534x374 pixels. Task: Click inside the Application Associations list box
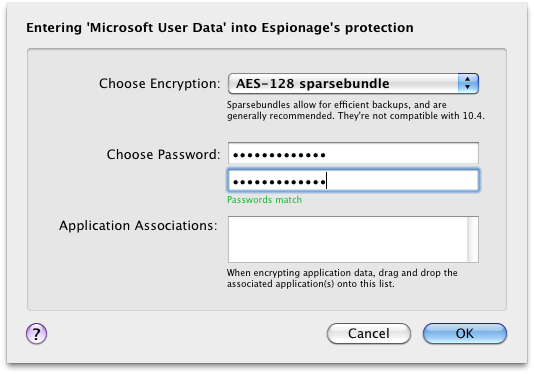347,239
